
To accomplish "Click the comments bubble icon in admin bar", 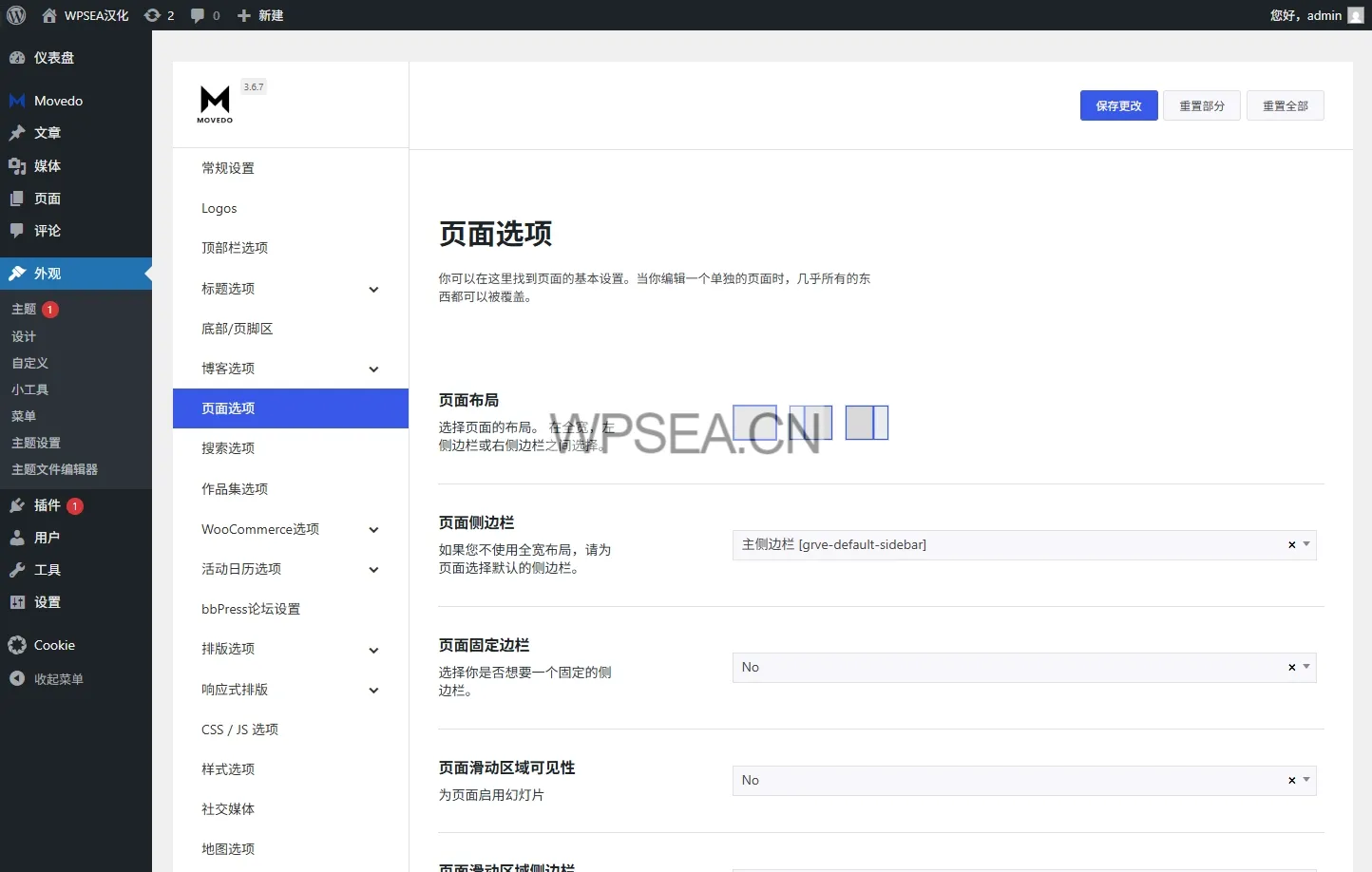I will [203, 15].
